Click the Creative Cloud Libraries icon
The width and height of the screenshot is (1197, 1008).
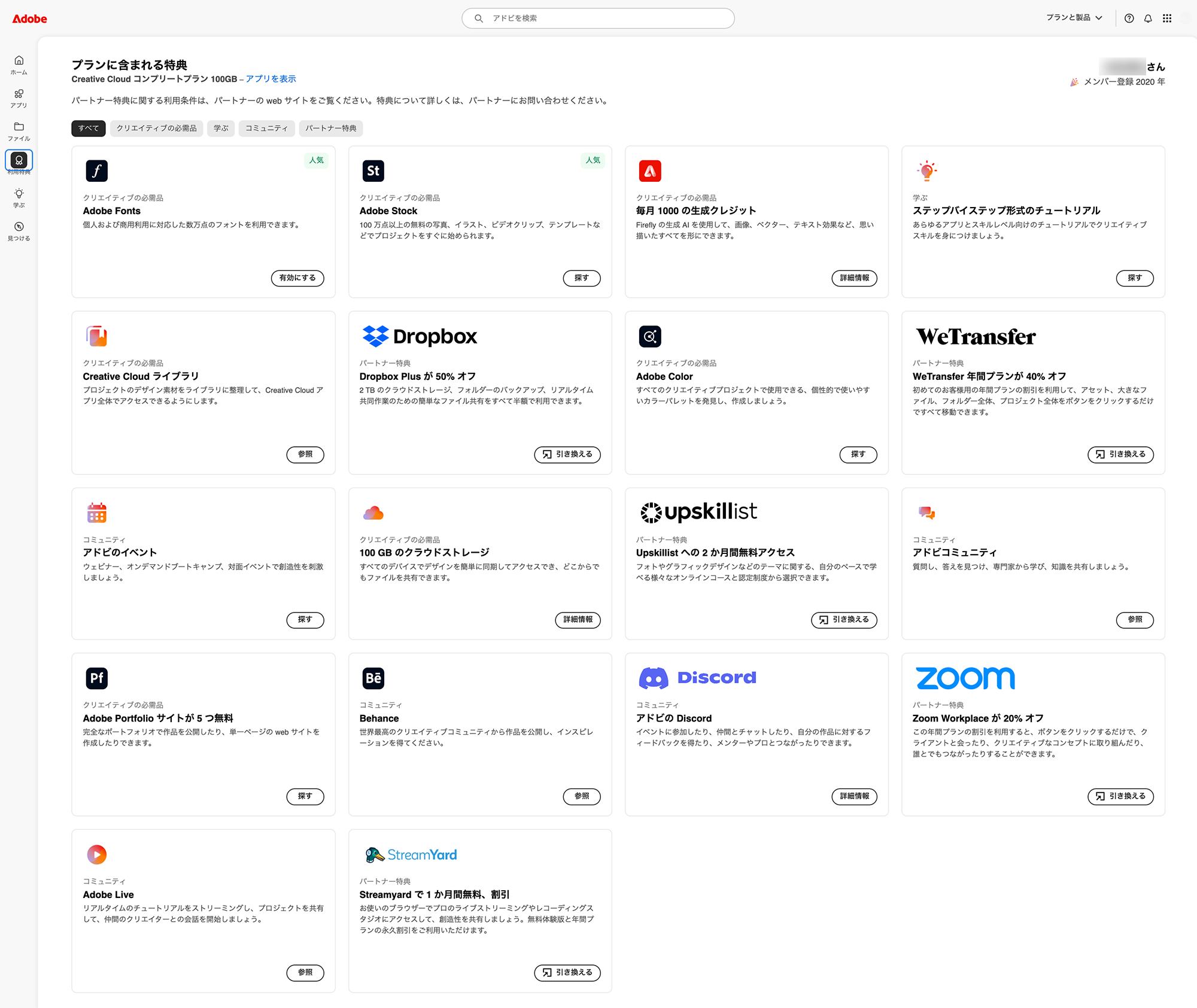[x=96, y=336]
